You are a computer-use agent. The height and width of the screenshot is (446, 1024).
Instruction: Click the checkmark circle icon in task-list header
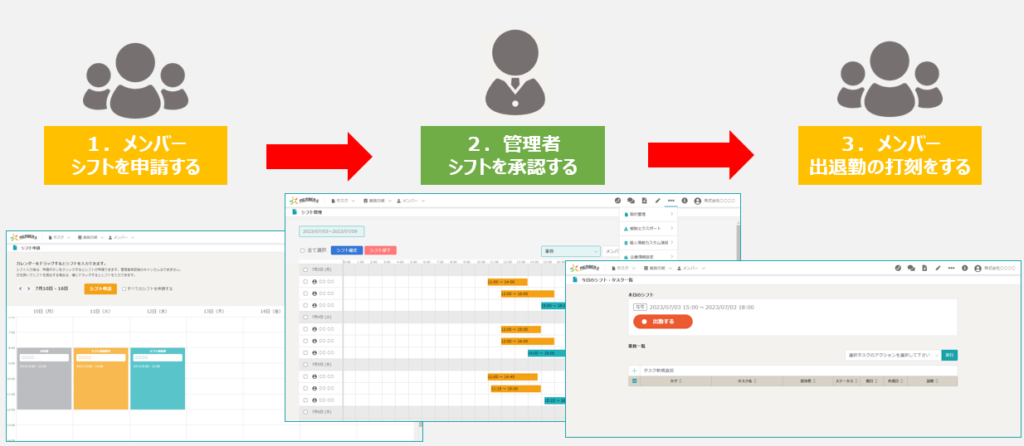896,268
